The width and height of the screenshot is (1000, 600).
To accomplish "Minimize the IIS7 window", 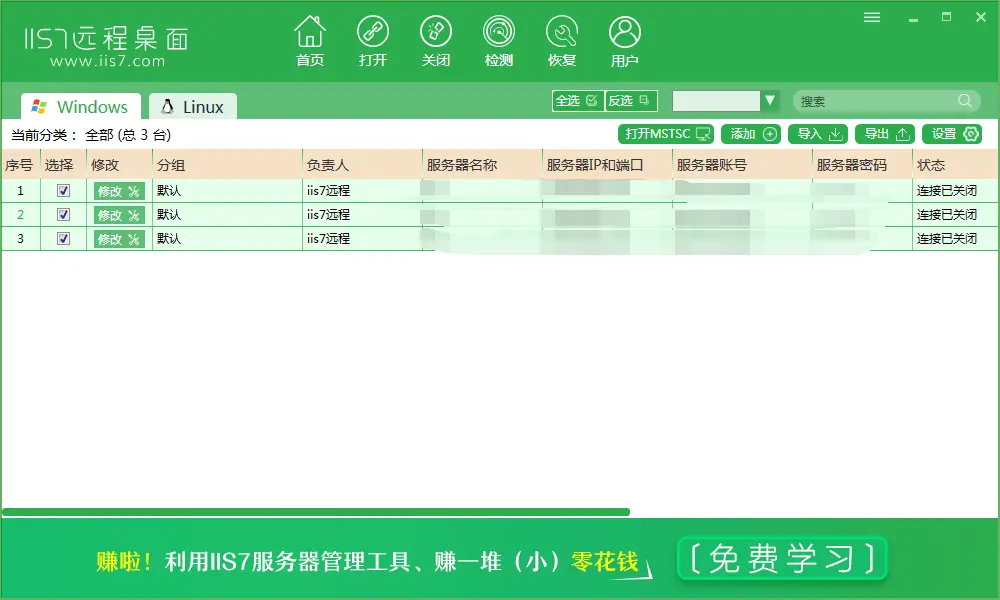I will (913, 18).
